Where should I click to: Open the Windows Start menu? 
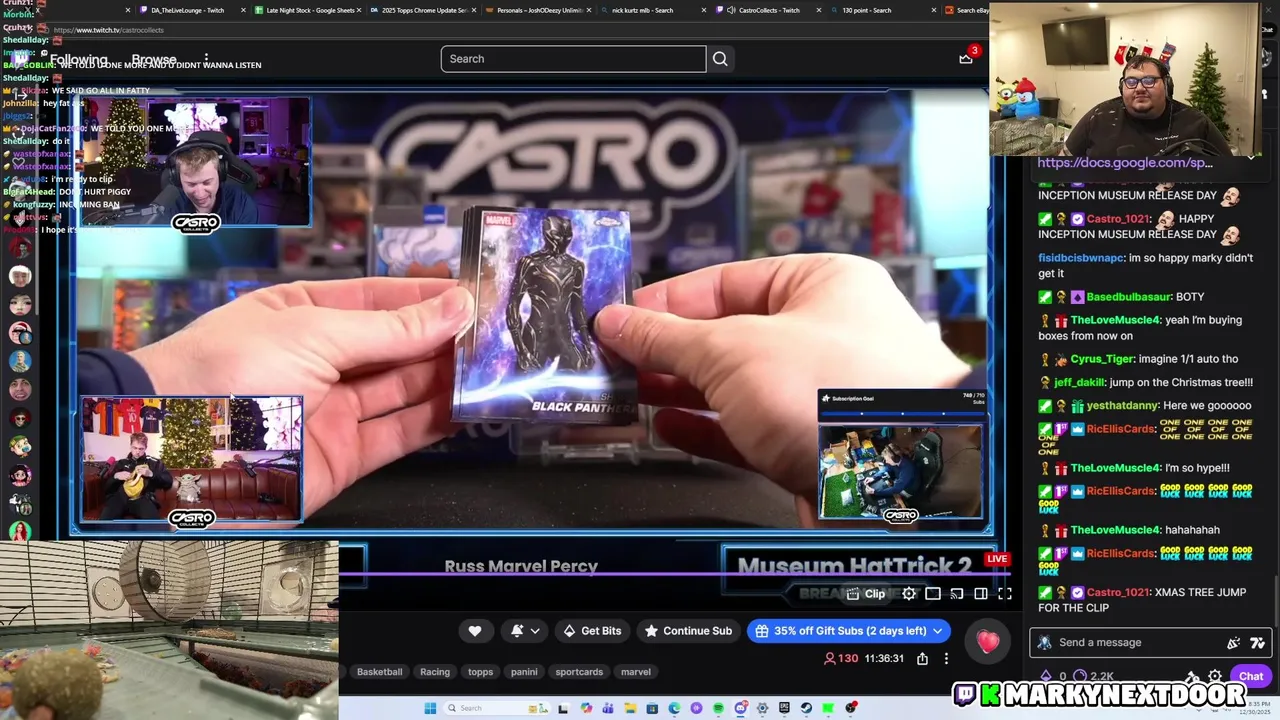[430, 708]
